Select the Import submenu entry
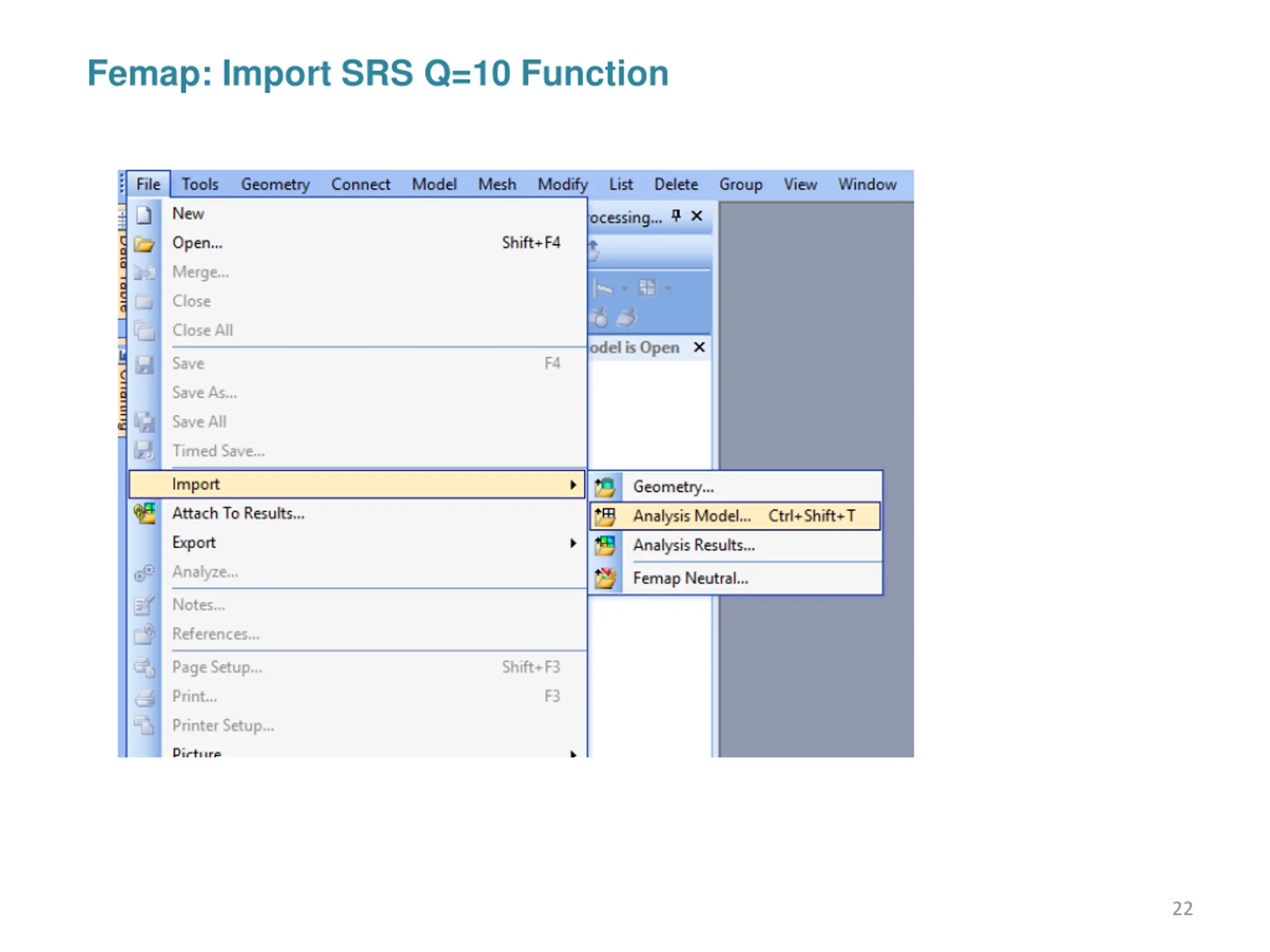Image resolution: width=1270 pixels, height=952 pixels. [x=357, y=484]
